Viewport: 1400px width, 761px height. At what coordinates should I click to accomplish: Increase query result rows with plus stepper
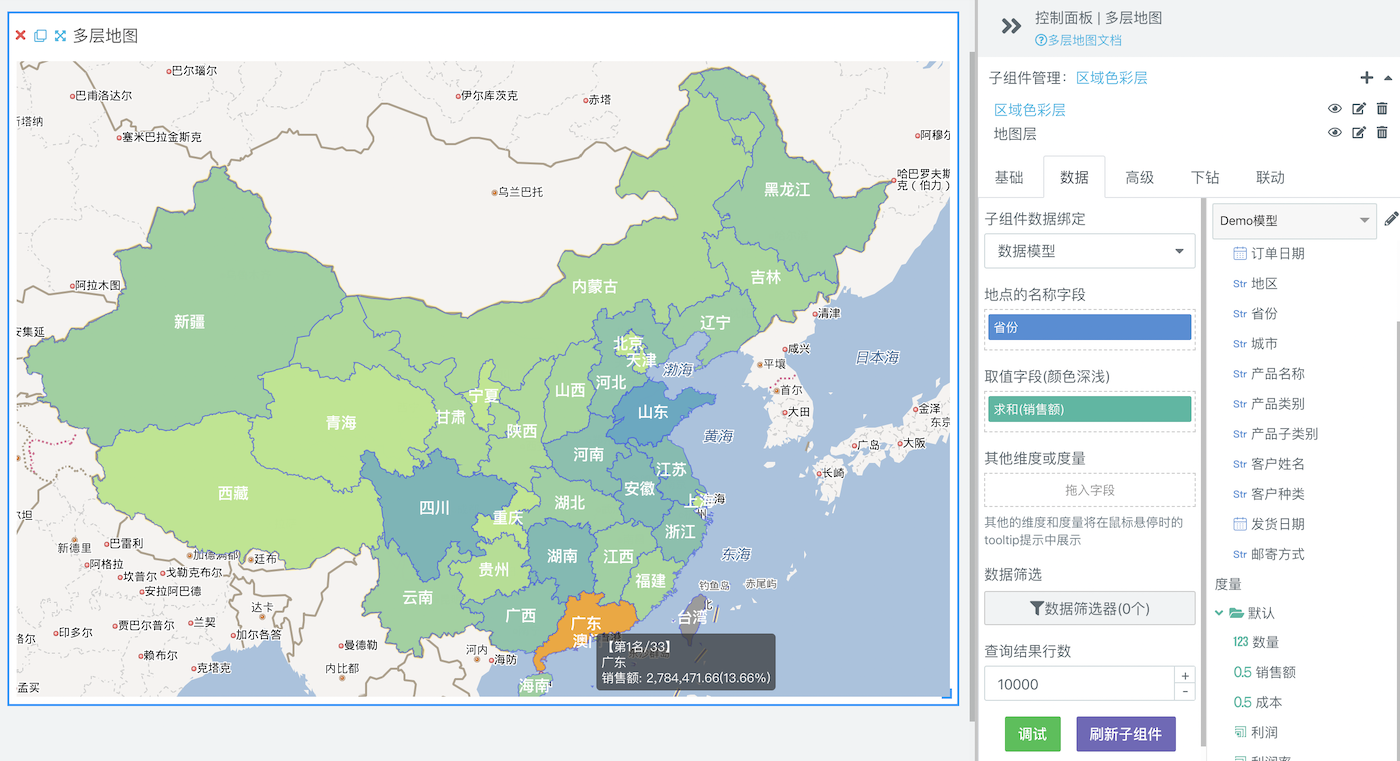1185,676
